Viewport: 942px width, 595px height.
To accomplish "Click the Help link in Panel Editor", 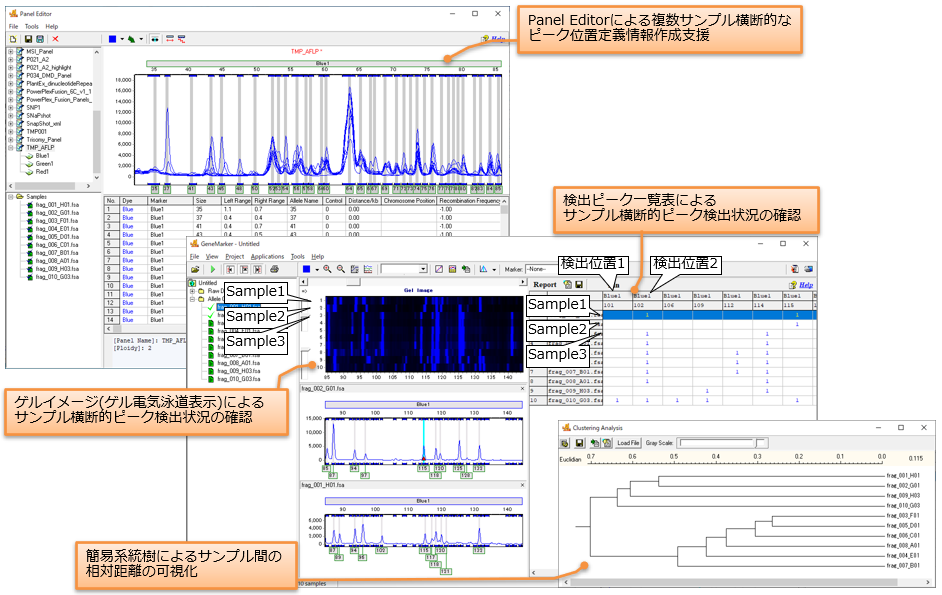I will (x=496, y=39).
